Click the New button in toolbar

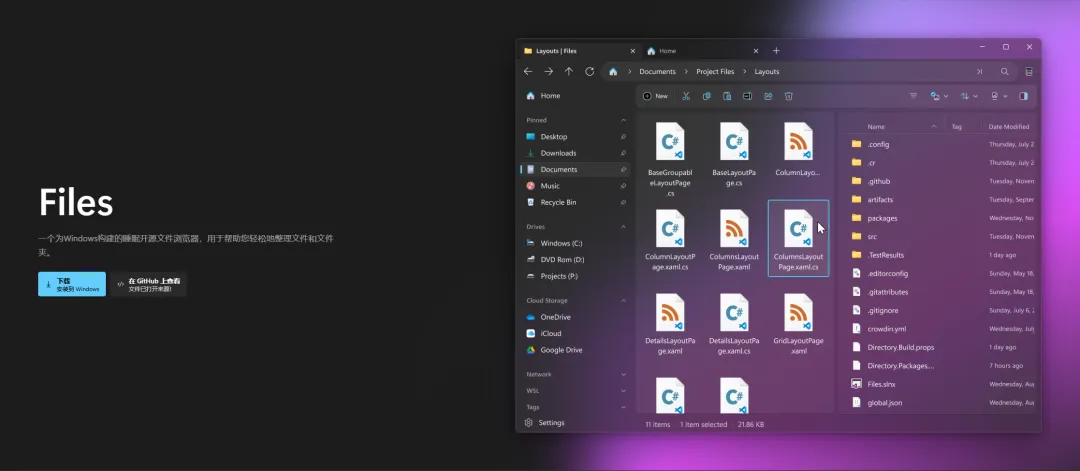pos(655,96)
